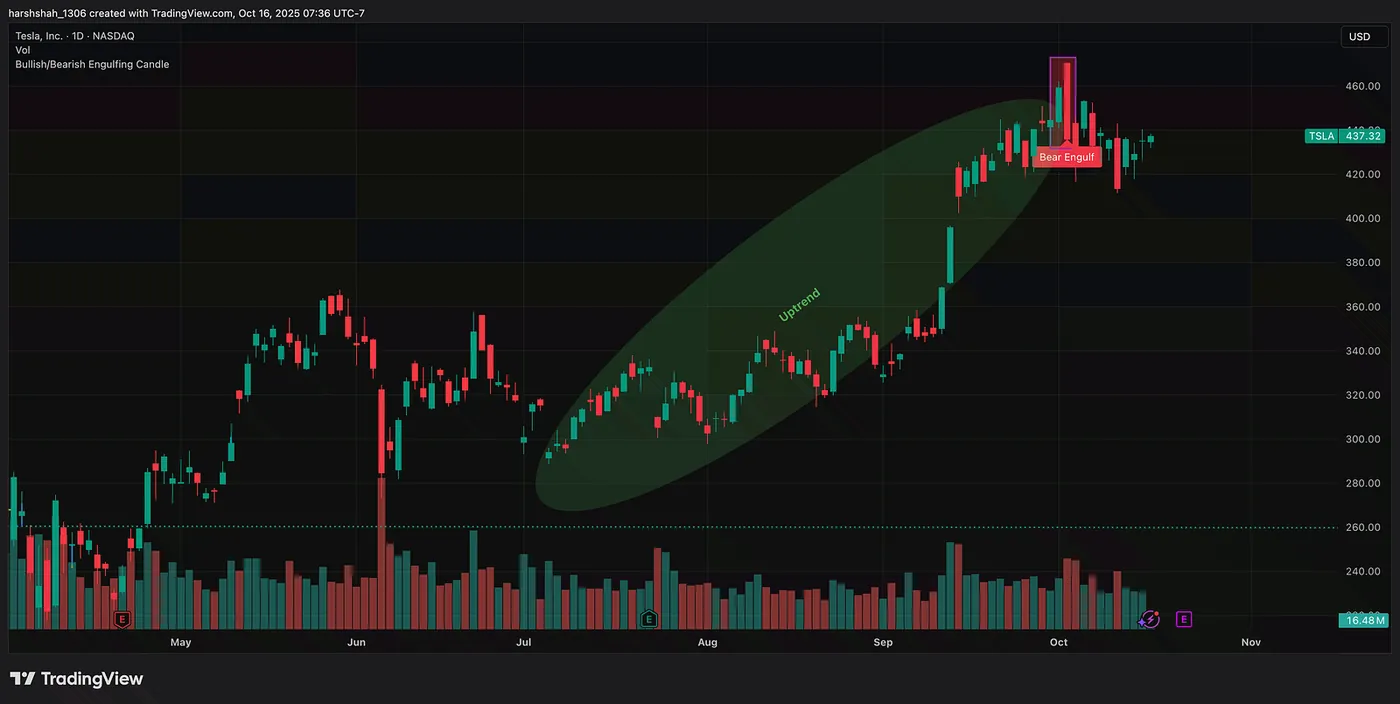
Task: Click the 240.00 price axis label
Action: pyautogui.click(x=1362, y=571)
